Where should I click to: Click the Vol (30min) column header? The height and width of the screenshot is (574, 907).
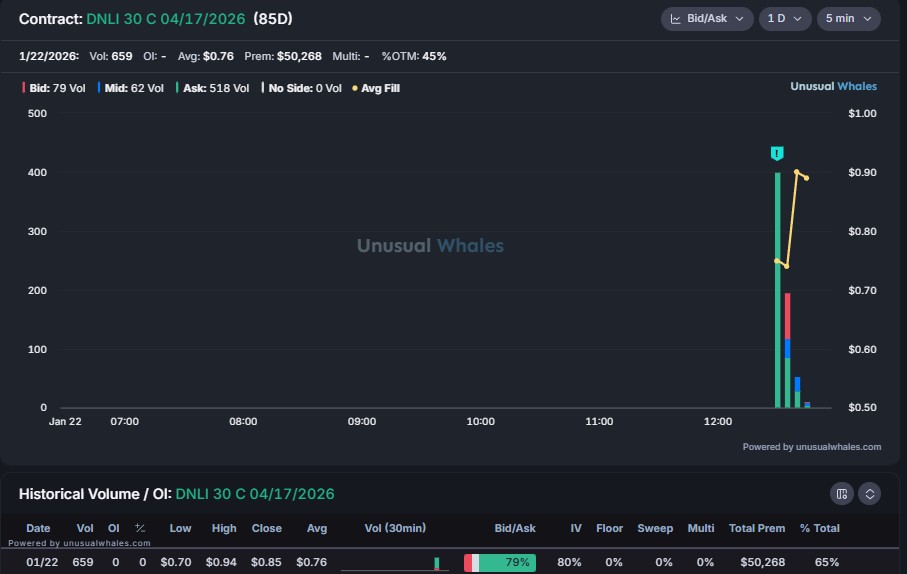click(395, 528)
